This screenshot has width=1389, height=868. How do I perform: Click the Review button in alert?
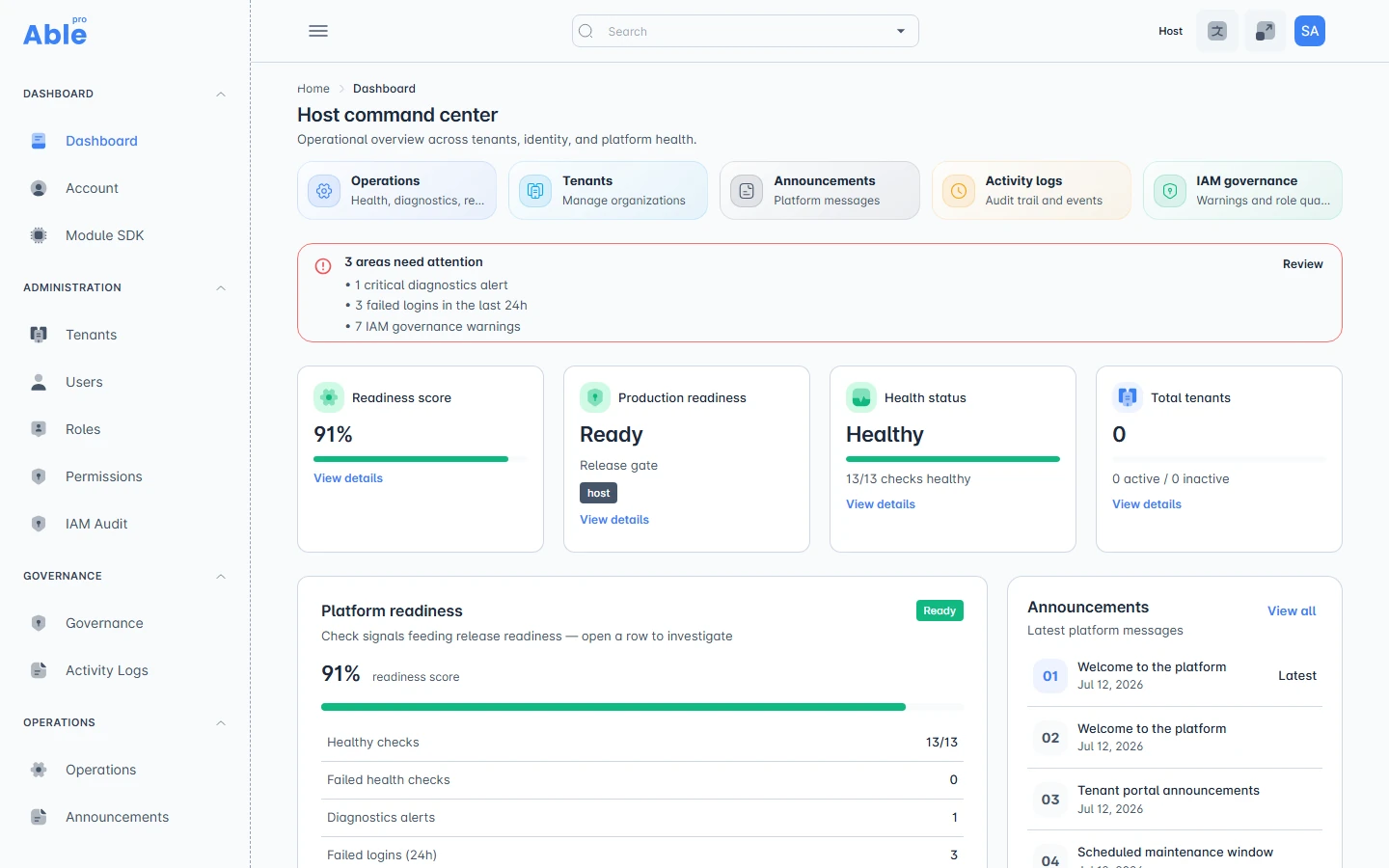pos(1302,264)
